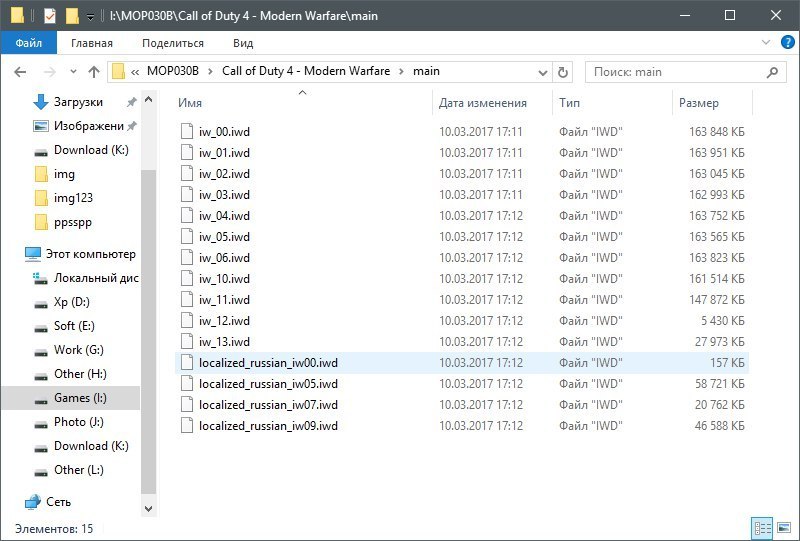Select the file localized_russian_iw05.iwd

point(268,384)
